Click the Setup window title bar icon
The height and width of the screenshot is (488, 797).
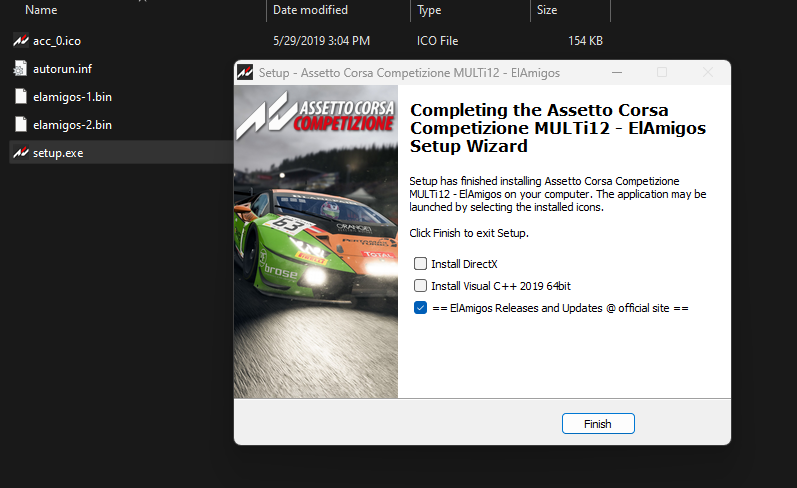(x=245, y=73)
